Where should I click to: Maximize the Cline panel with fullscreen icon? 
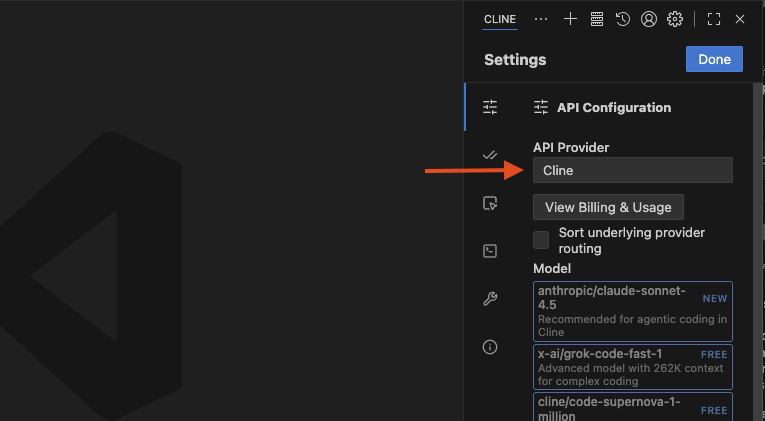[x=714, y=19]
